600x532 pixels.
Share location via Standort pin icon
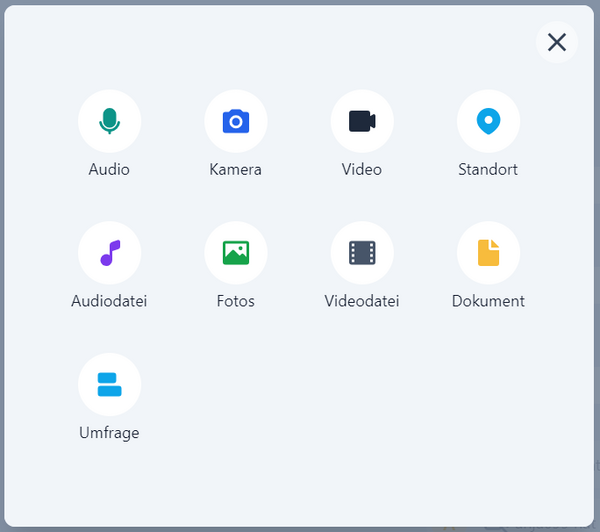point(488,122)
